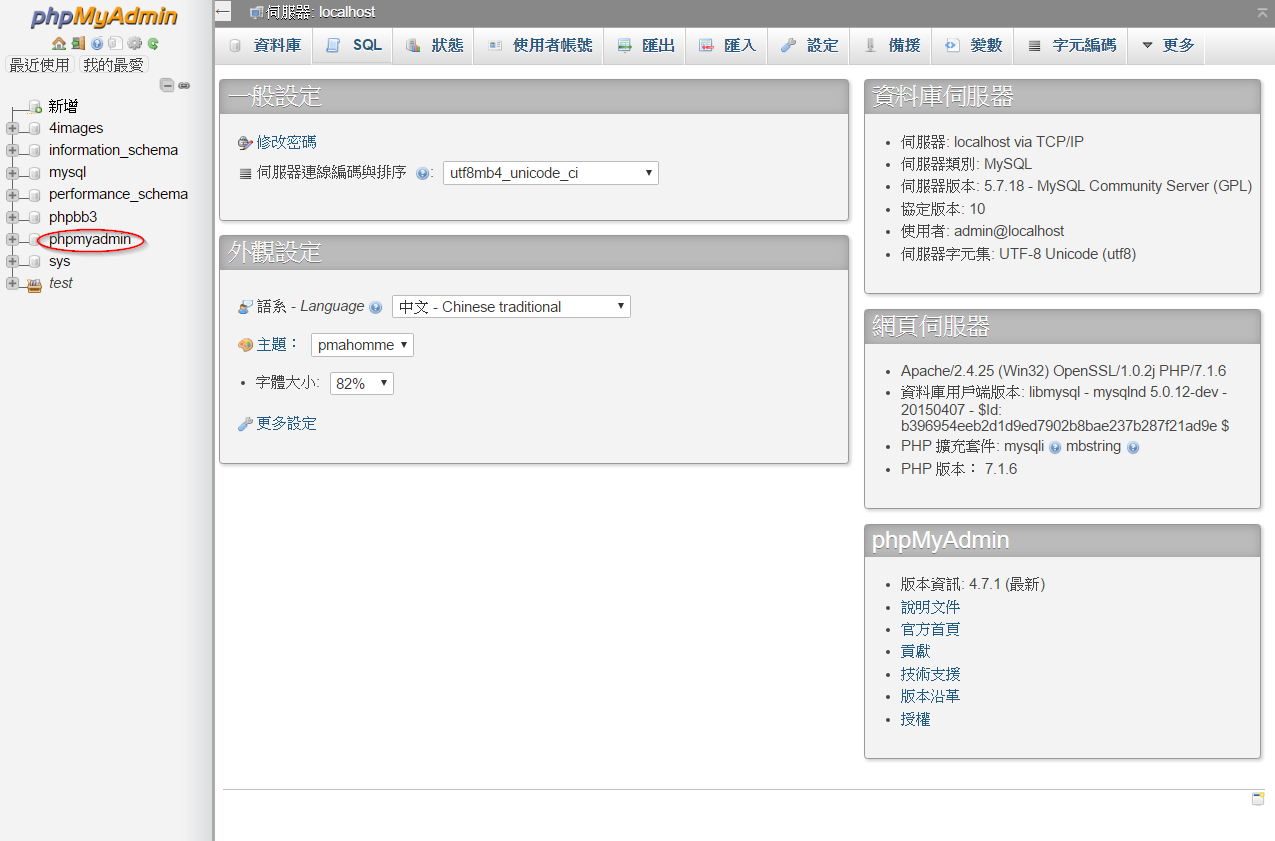Click the link-with-main-panel chain icon

(184, 86)
